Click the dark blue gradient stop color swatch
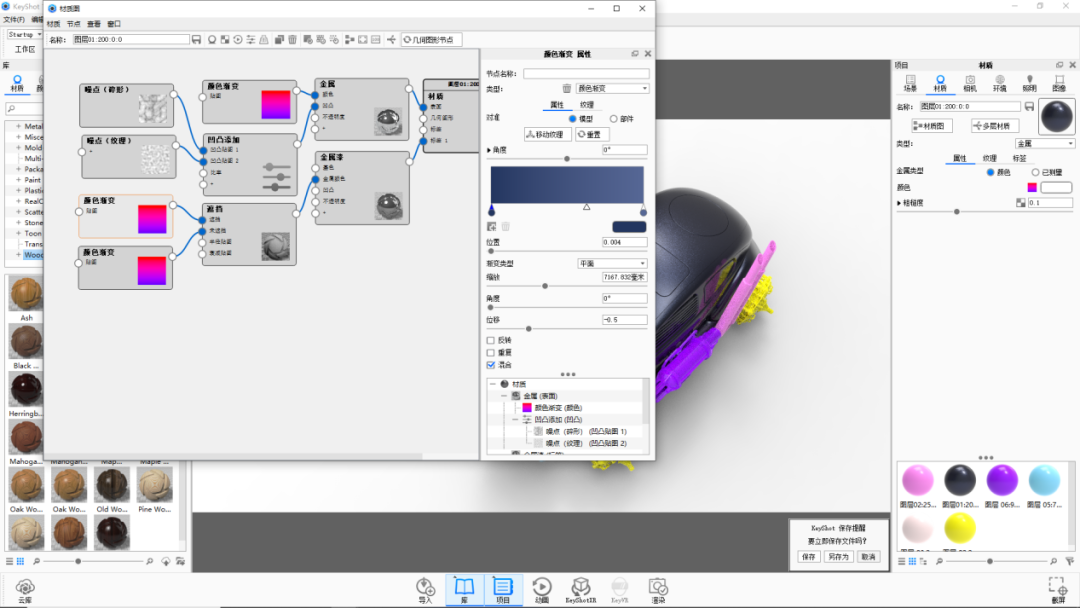Viewport: 1080px width, 608px height. (629, 227)
